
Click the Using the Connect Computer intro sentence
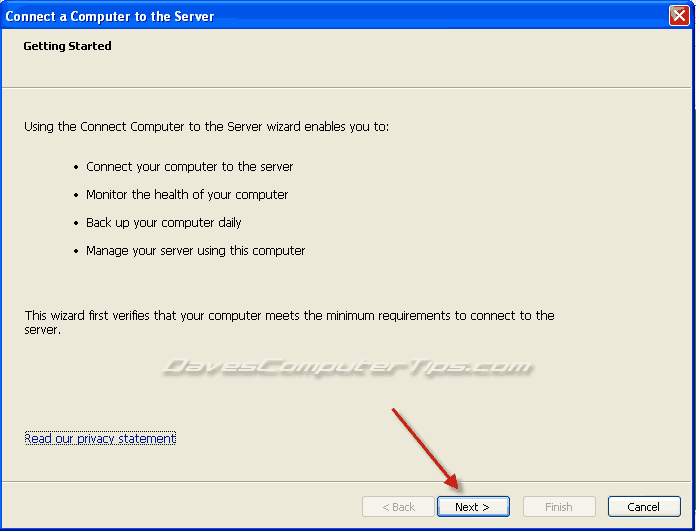coord(206,127)
